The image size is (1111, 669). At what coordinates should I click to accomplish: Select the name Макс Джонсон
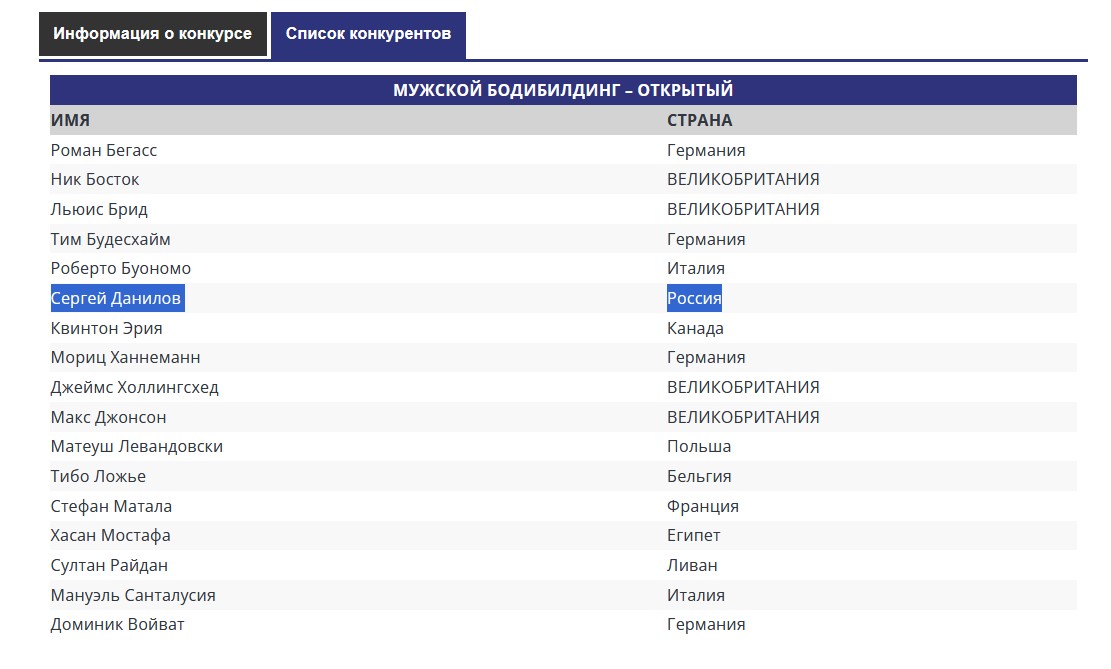(108, 417)
